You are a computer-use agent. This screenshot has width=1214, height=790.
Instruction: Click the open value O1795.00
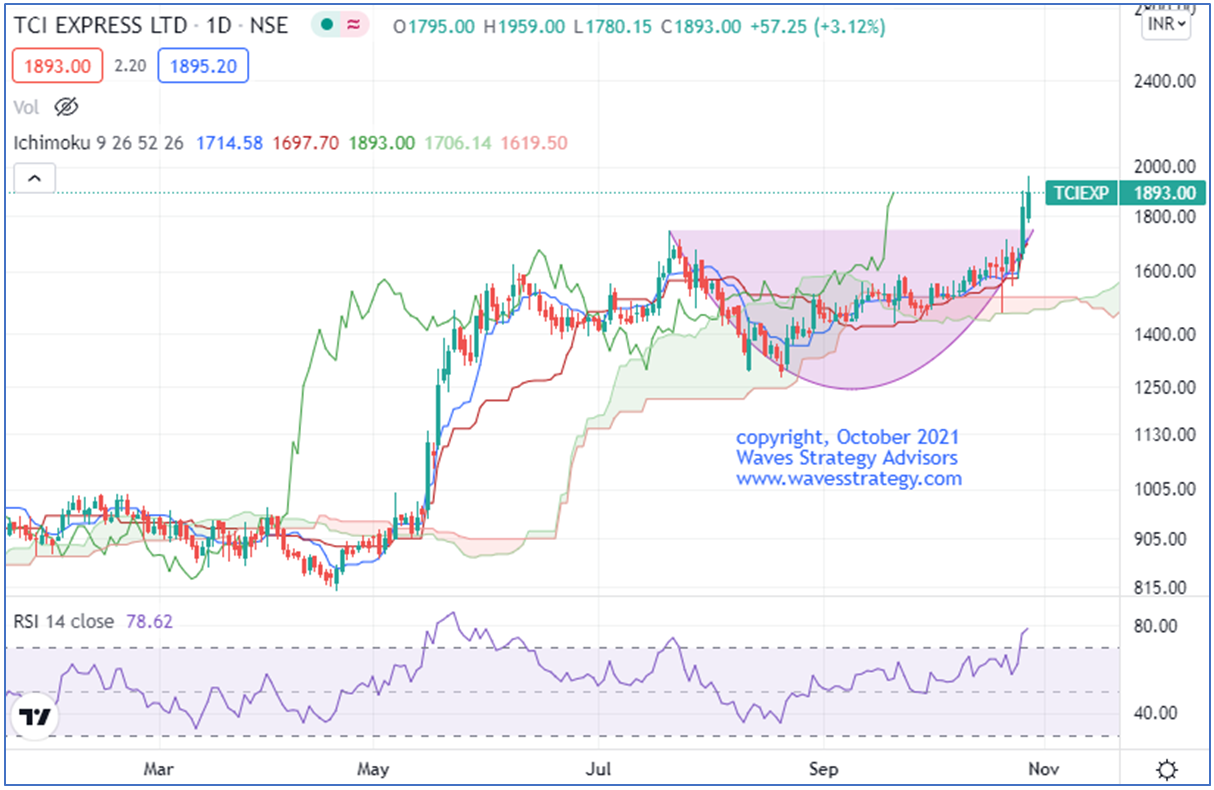point(435,27)
